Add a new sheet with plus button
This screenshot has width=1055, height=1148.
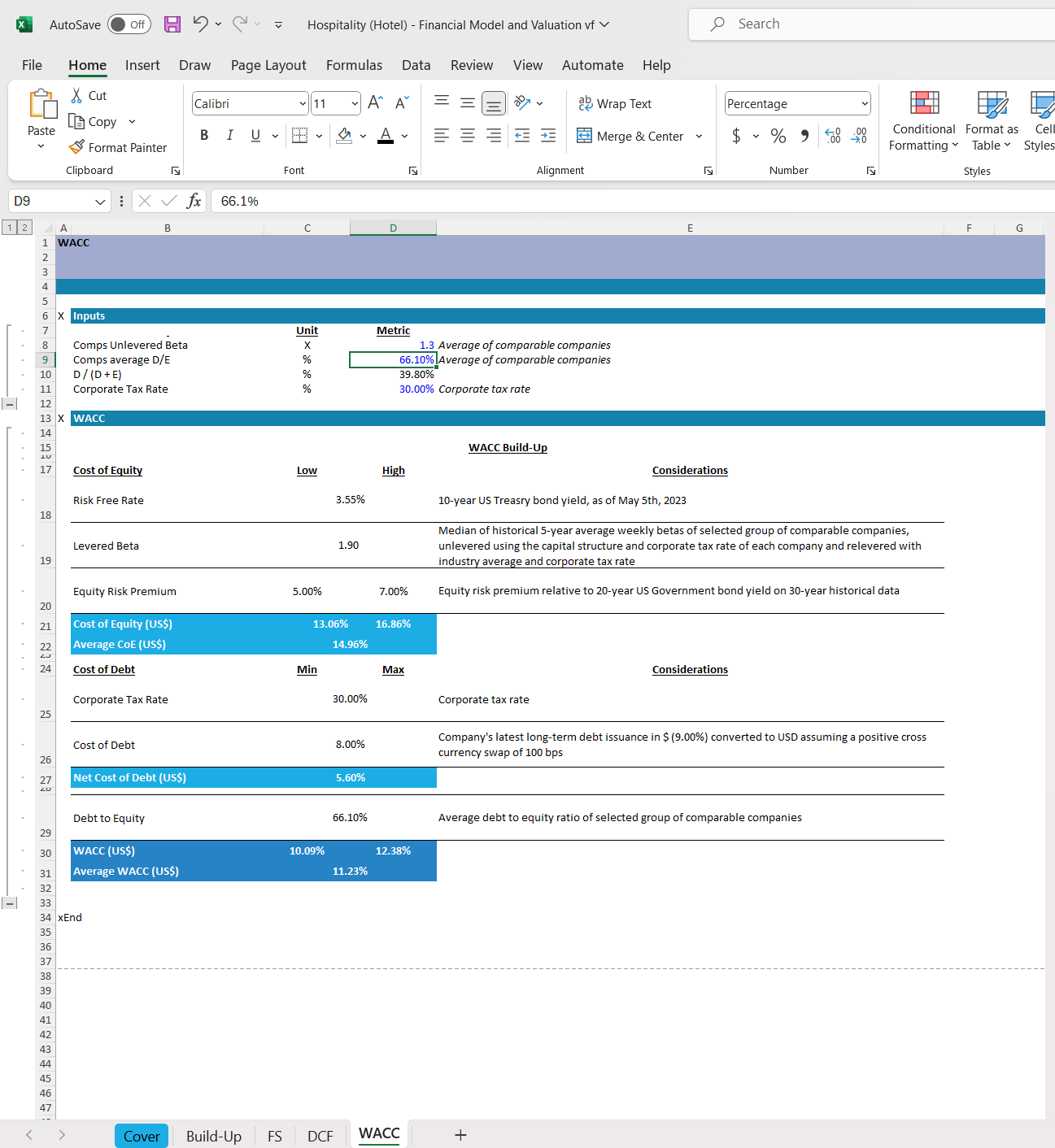click(x=460, y=1135)
